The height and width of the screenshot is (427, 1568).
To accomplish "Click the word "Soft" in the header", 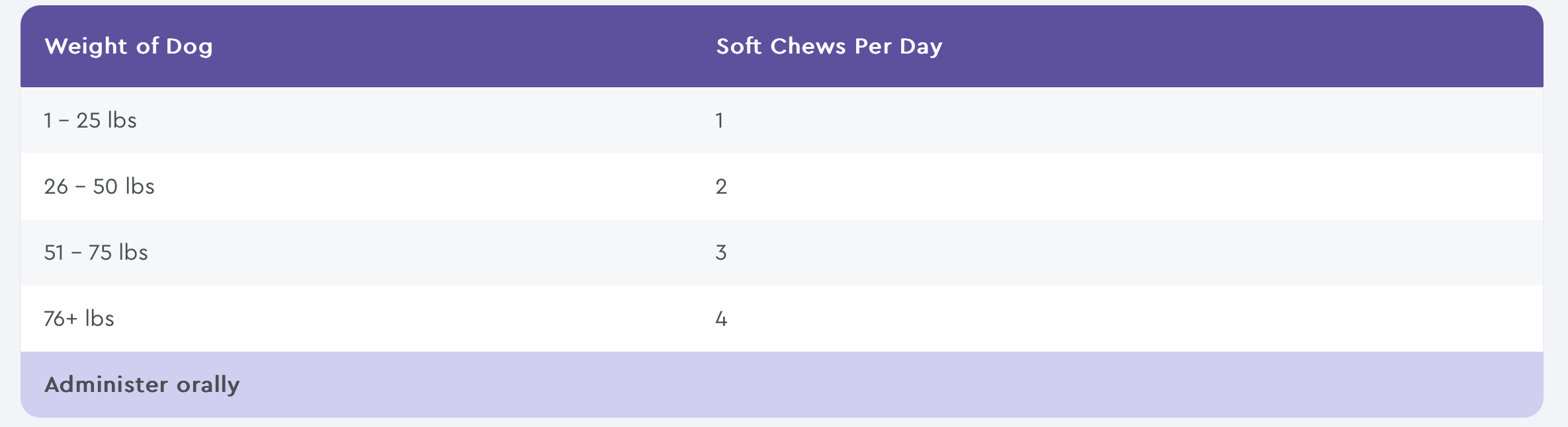I will (738, 46).
